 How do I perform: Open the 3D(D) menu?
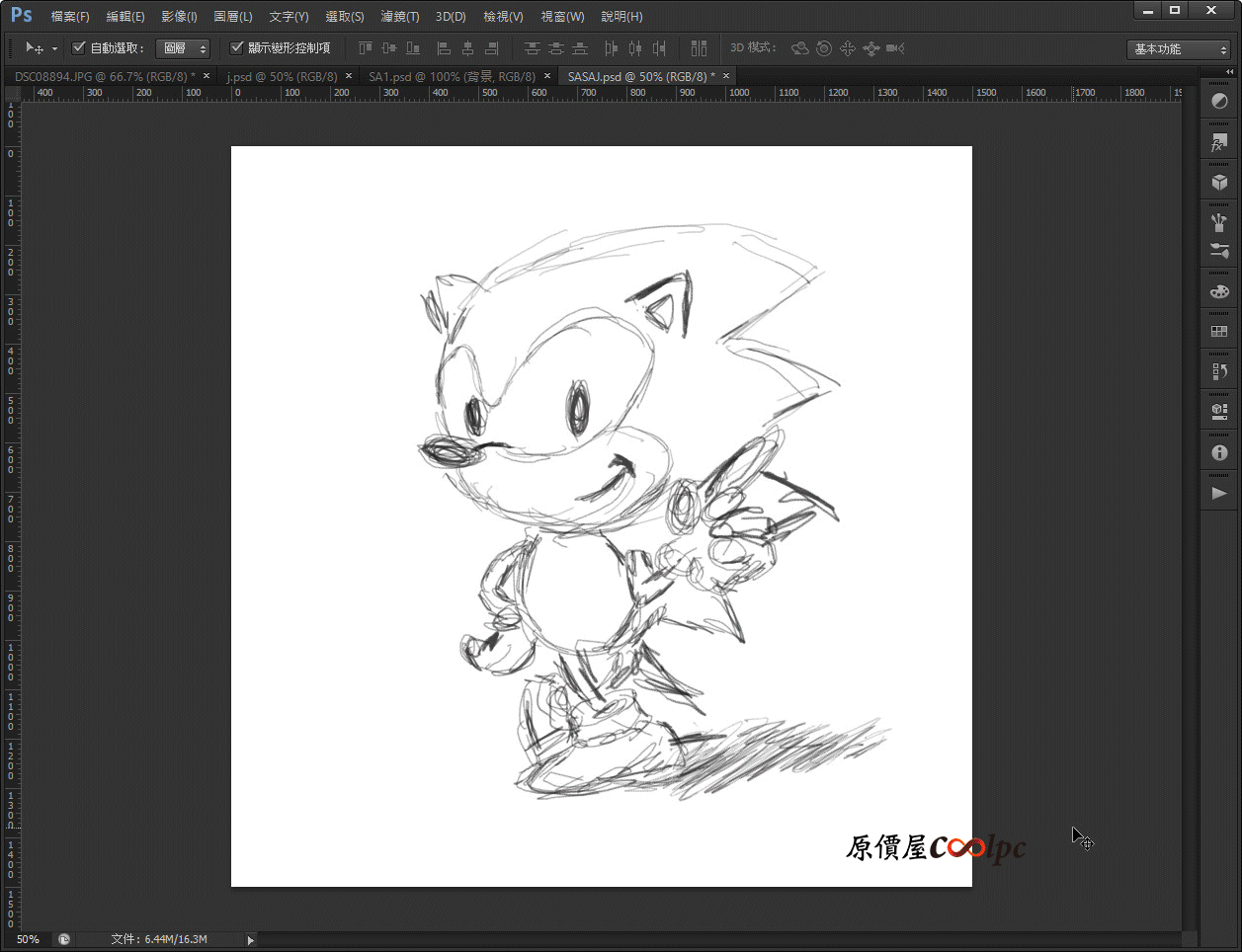pos(451,17)
